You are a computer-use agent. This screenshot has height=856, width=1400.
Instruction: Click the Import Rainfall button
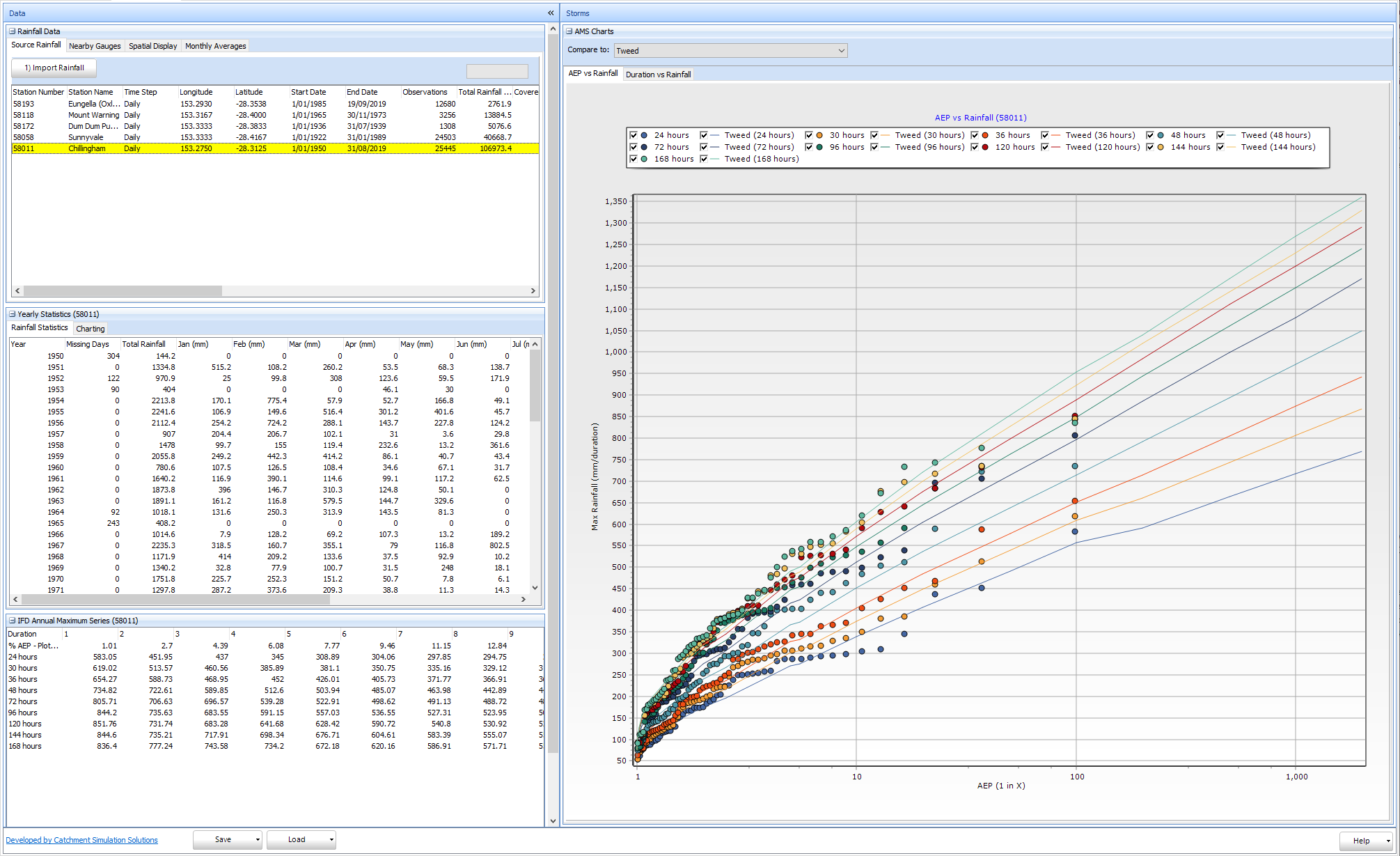(x=54, y=68)
